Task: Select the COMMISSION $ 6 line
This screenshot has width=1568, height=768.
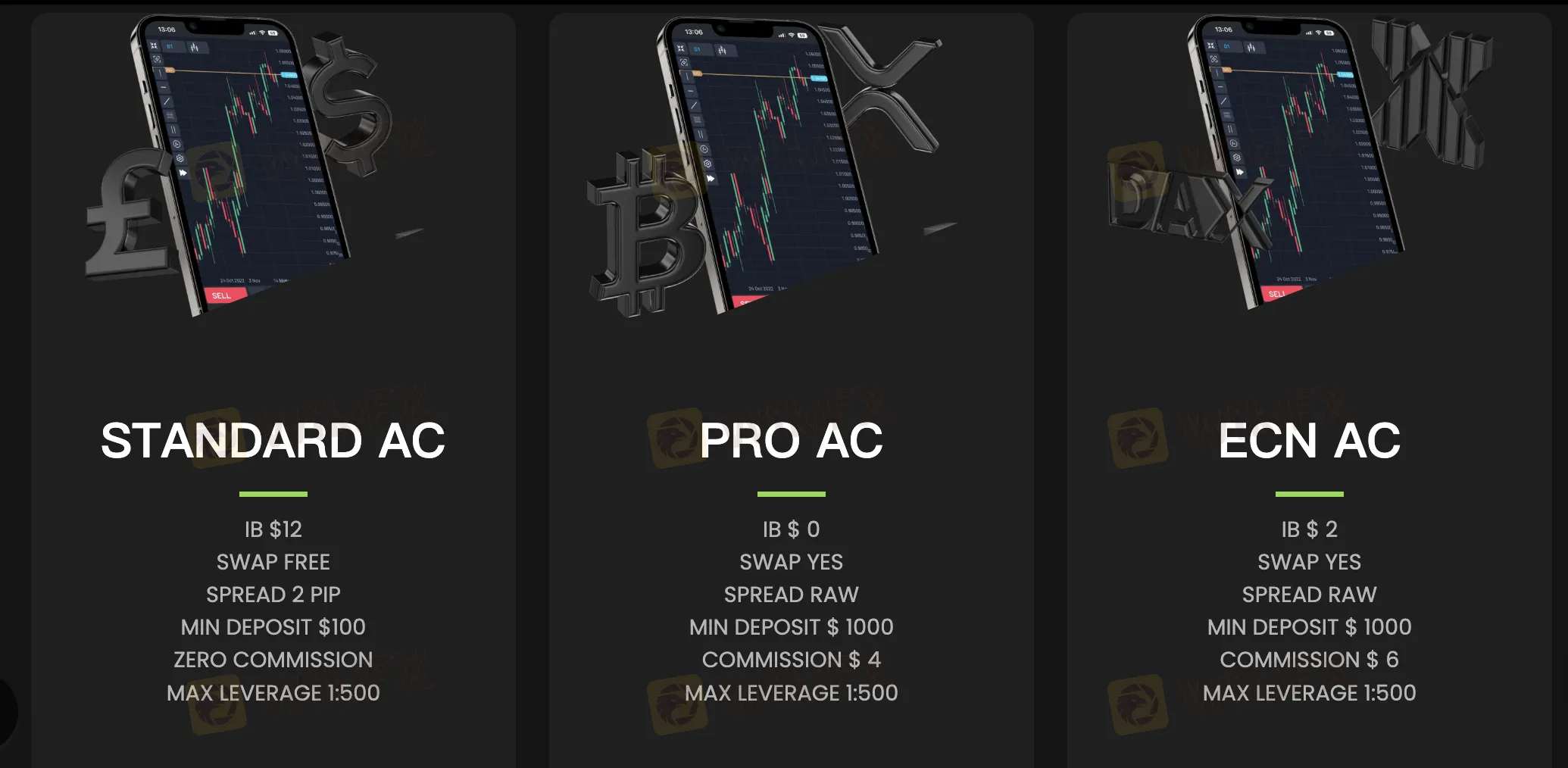Action: (x=1310, y=660)
